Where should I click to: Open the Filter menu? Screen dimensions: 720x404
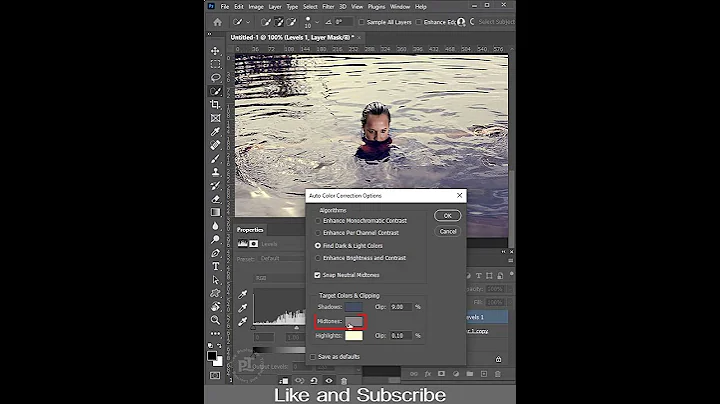point(328,6)
